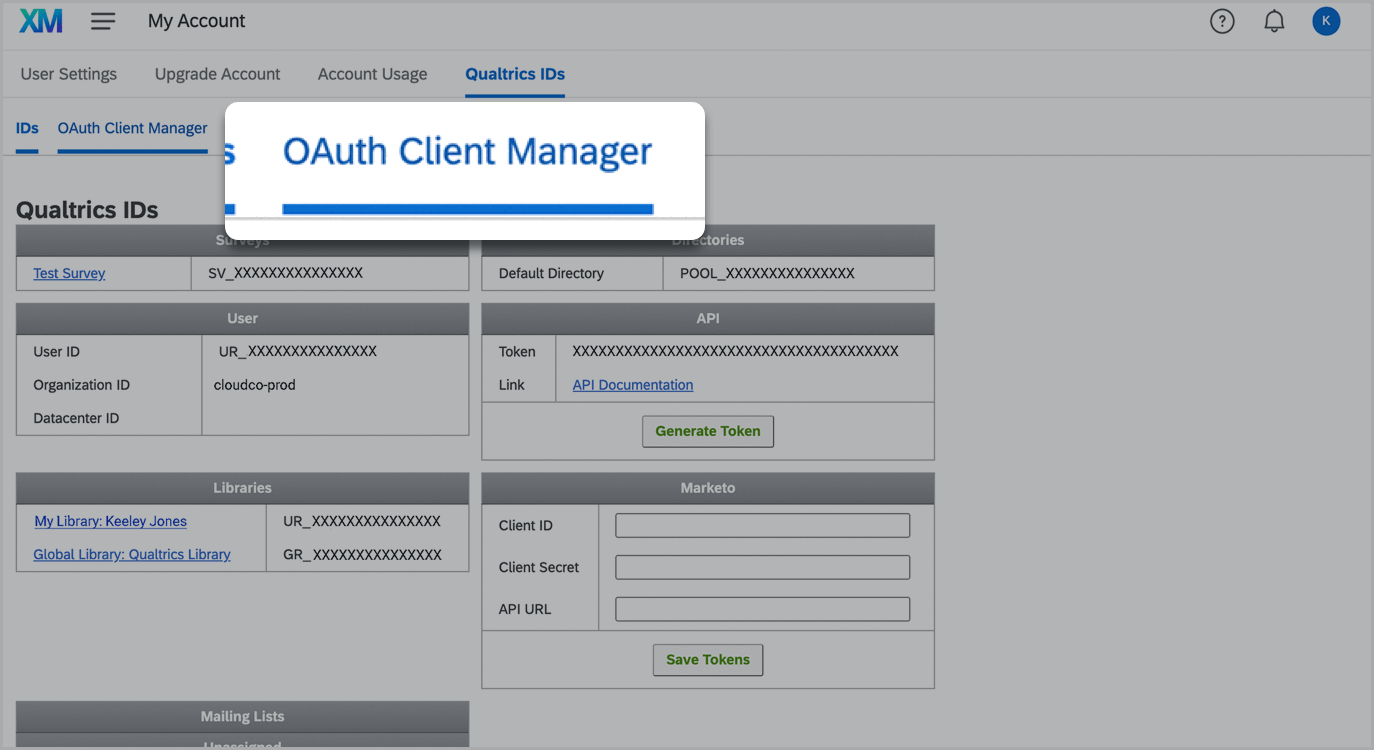1374x750 pixels.
Task: Click the Save Tokens button
Action: coord(708,660)
